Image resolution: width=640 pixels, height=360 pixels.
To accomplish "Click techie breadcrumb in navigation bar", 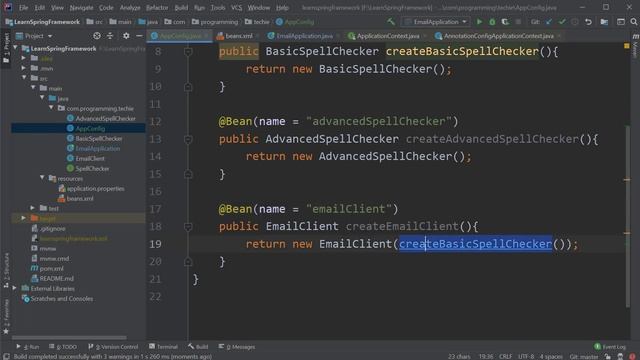I will click(x=261, y=22).
